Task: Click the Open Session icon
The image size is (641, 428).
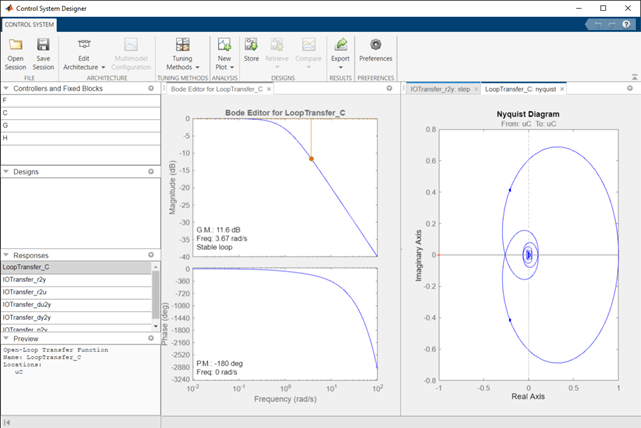Action: (16, 46)
